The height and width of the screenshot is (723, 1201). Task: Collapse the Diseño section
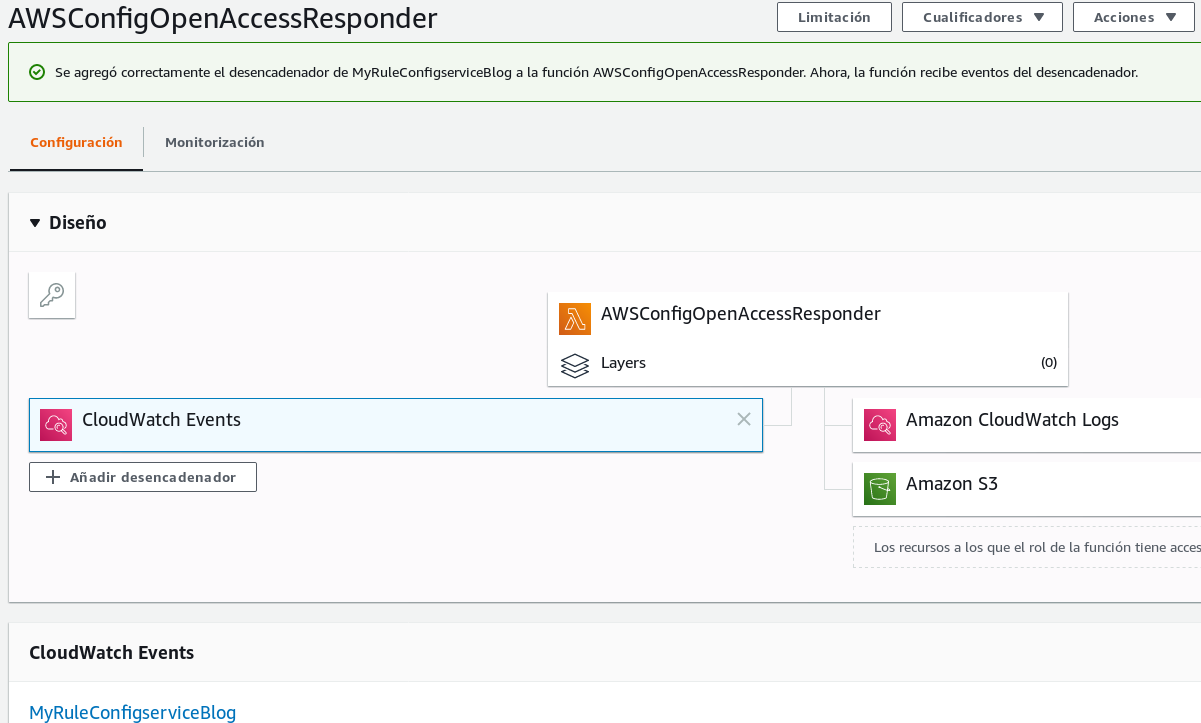[x=36, y=223]
